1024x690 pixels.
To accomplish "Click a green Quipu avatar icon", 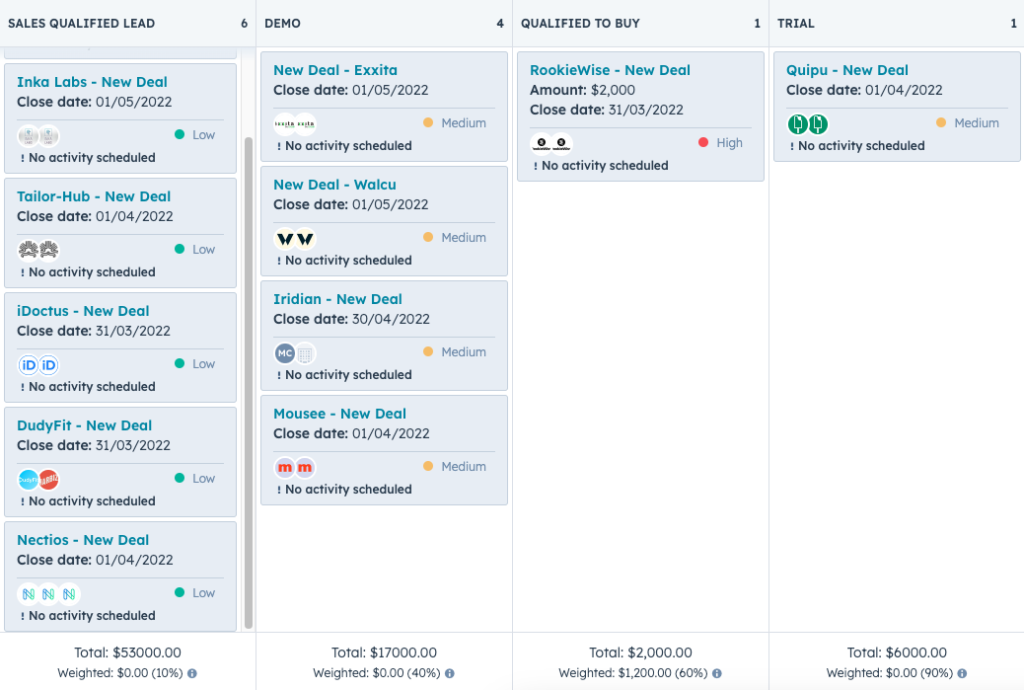I will (x=797, y=123).
